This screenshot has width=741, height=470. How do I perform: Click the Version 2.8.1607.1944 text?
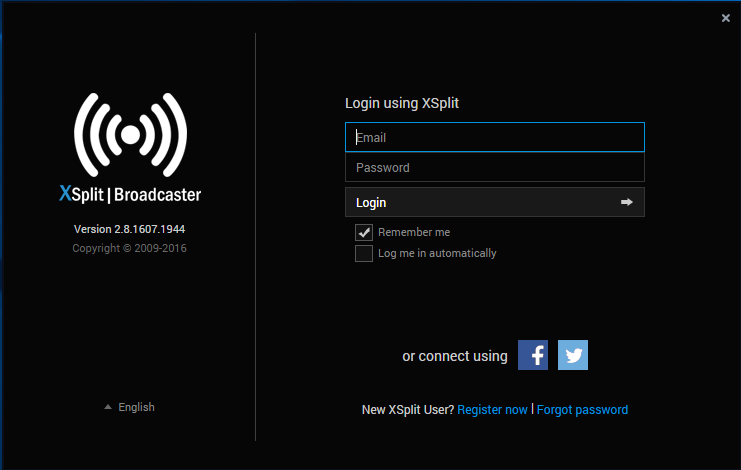point(129,229)
